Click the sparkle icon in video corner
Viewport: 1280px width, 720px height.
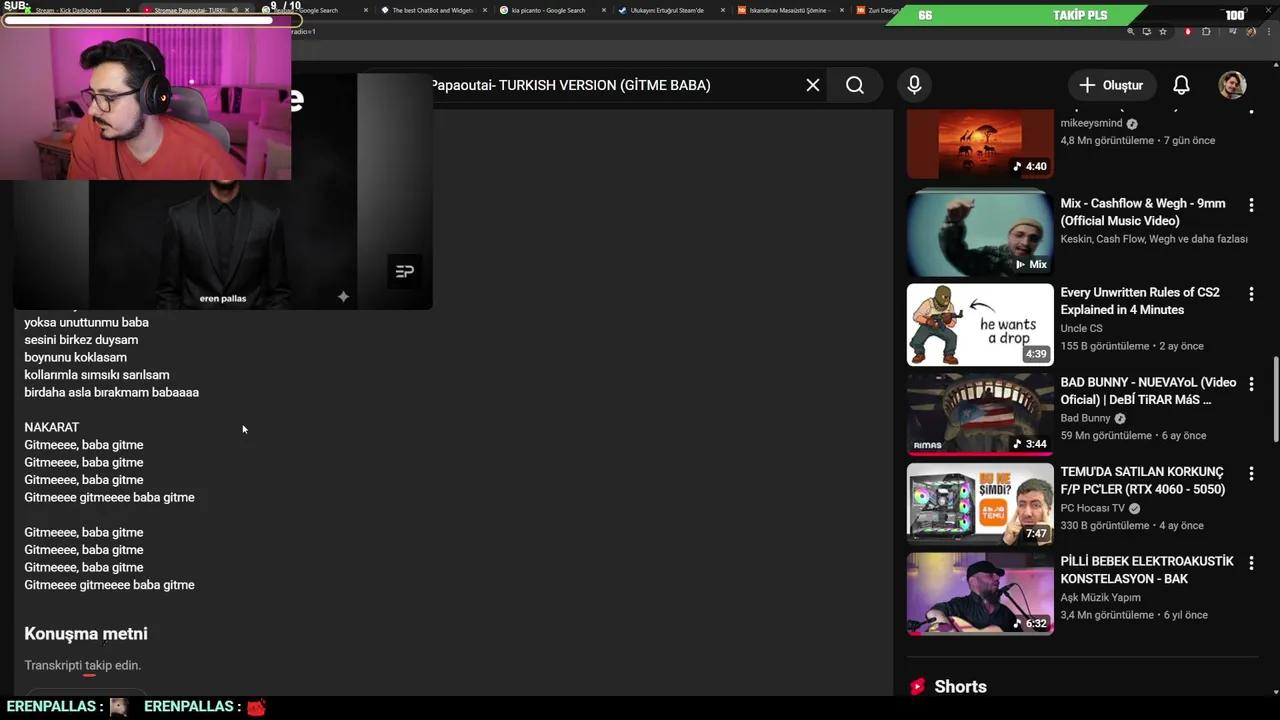pos(343,296)
